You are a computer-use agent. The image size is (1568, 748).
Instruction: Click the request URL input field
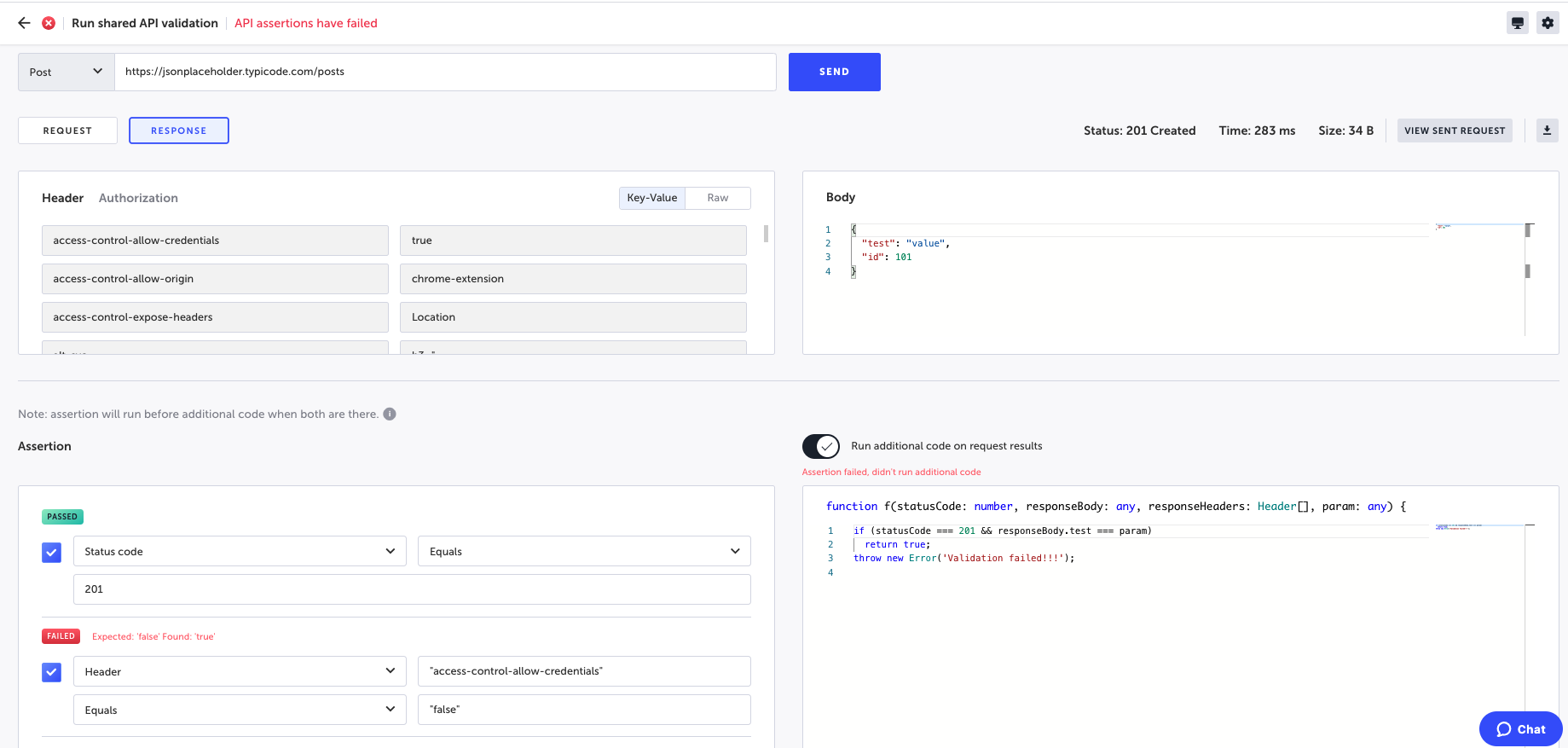click(x=445, y=72)
